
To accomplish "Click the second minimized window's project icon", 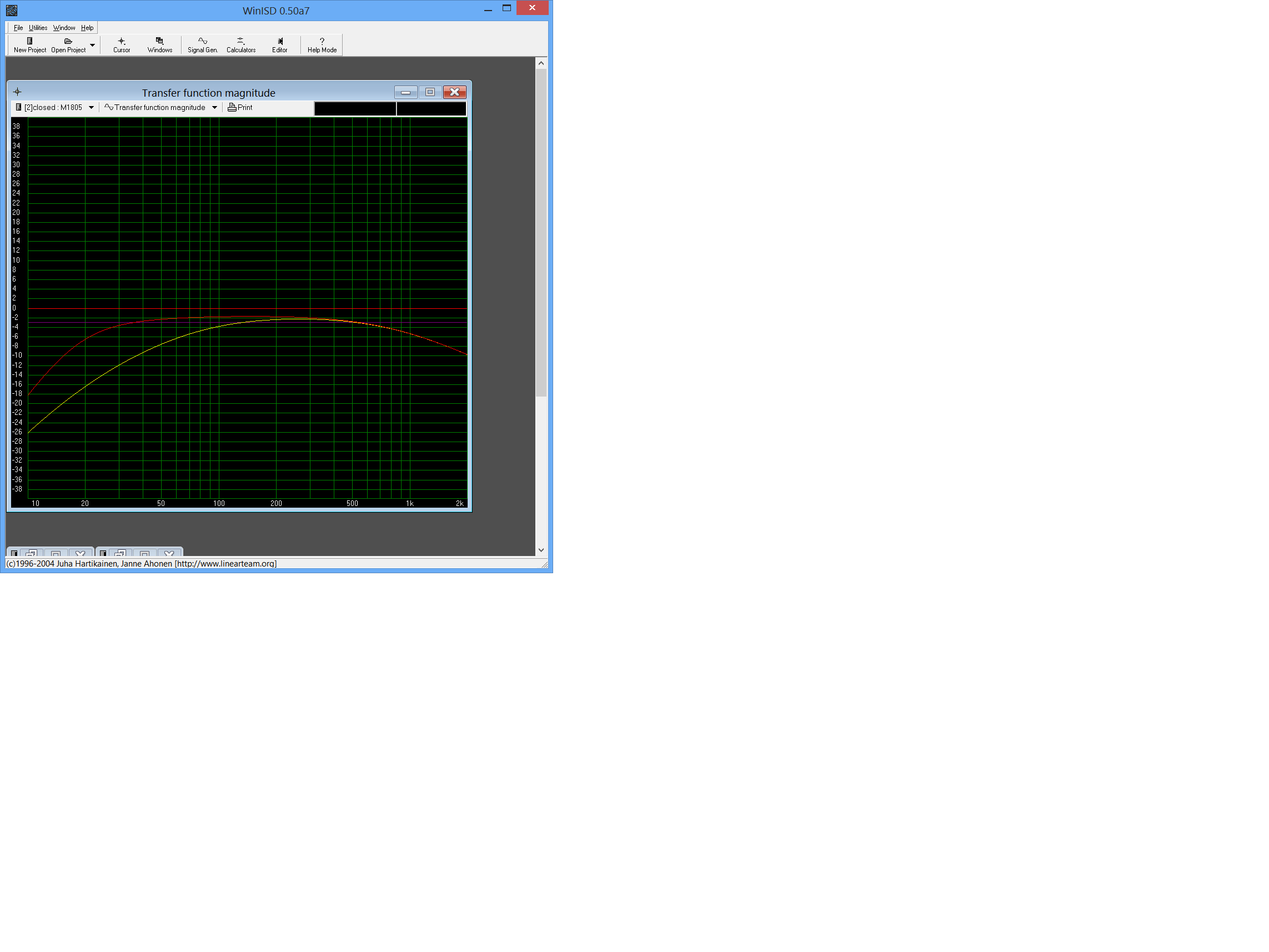I will [103, 554].
